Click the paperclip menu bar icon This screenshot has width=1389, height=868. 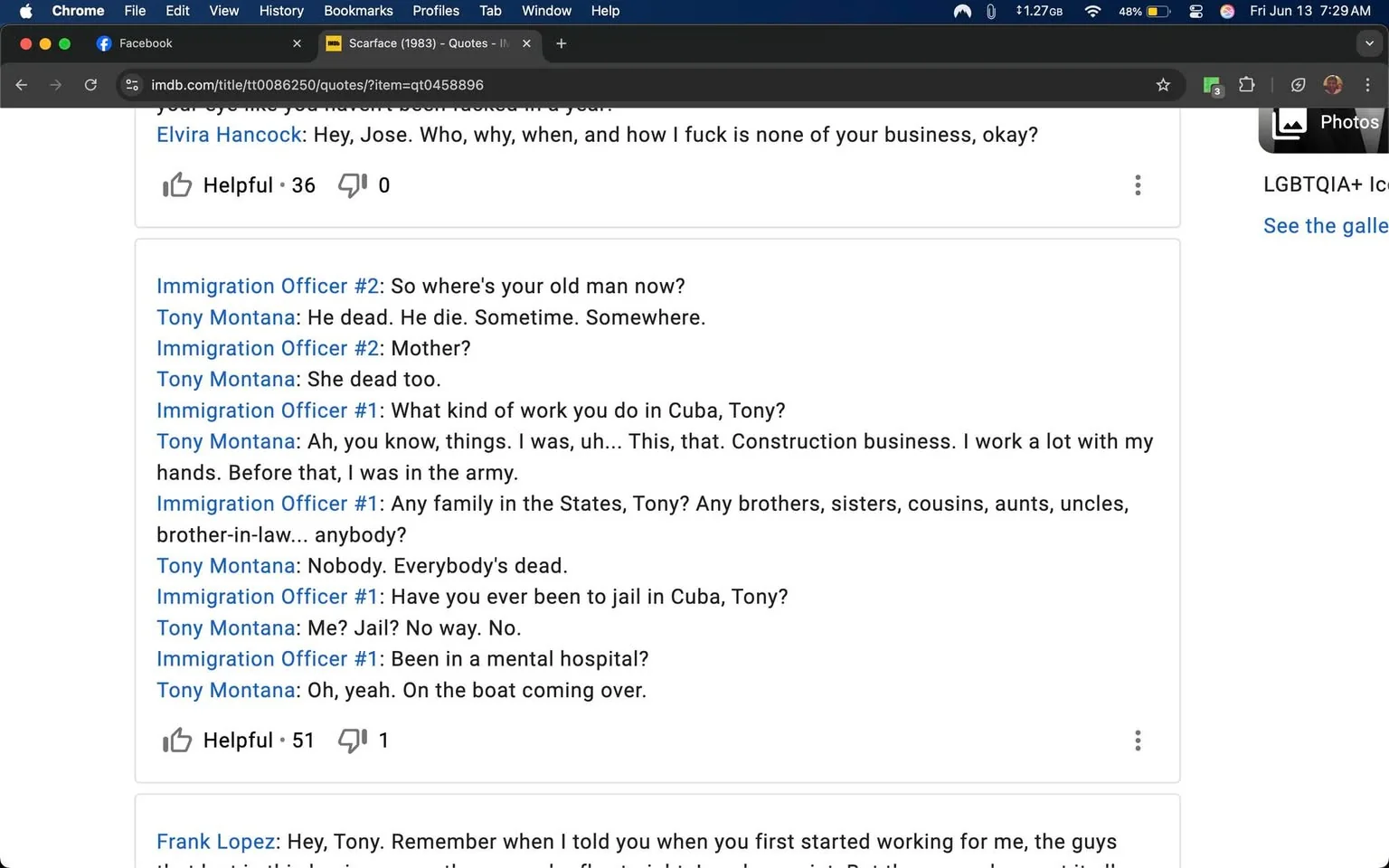click(x=991, y=11)
